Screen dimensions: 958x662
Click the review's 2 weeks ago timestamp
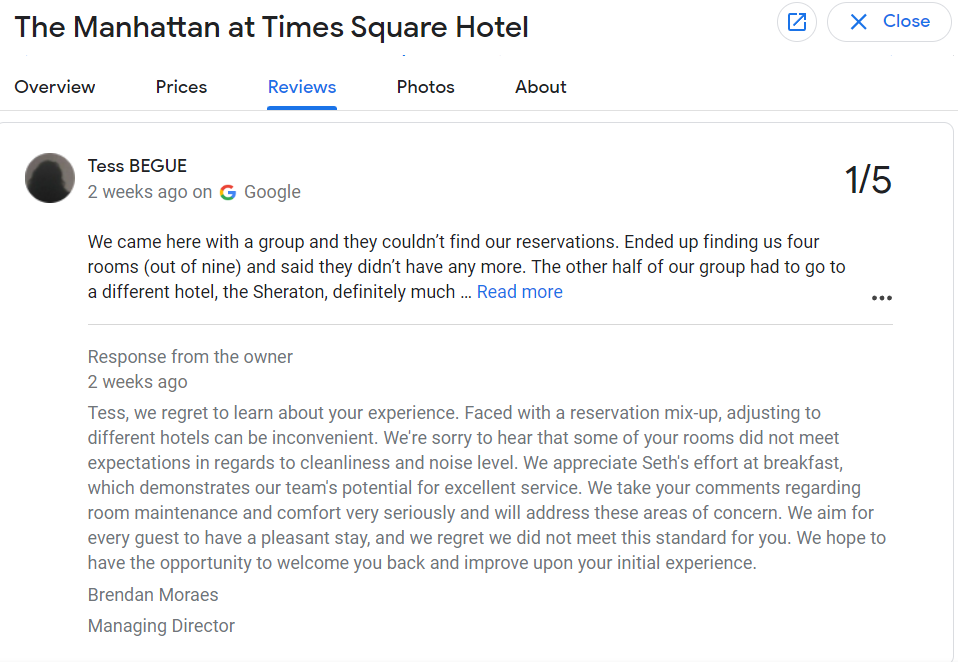pyautogui.click(x=137, y=192)
